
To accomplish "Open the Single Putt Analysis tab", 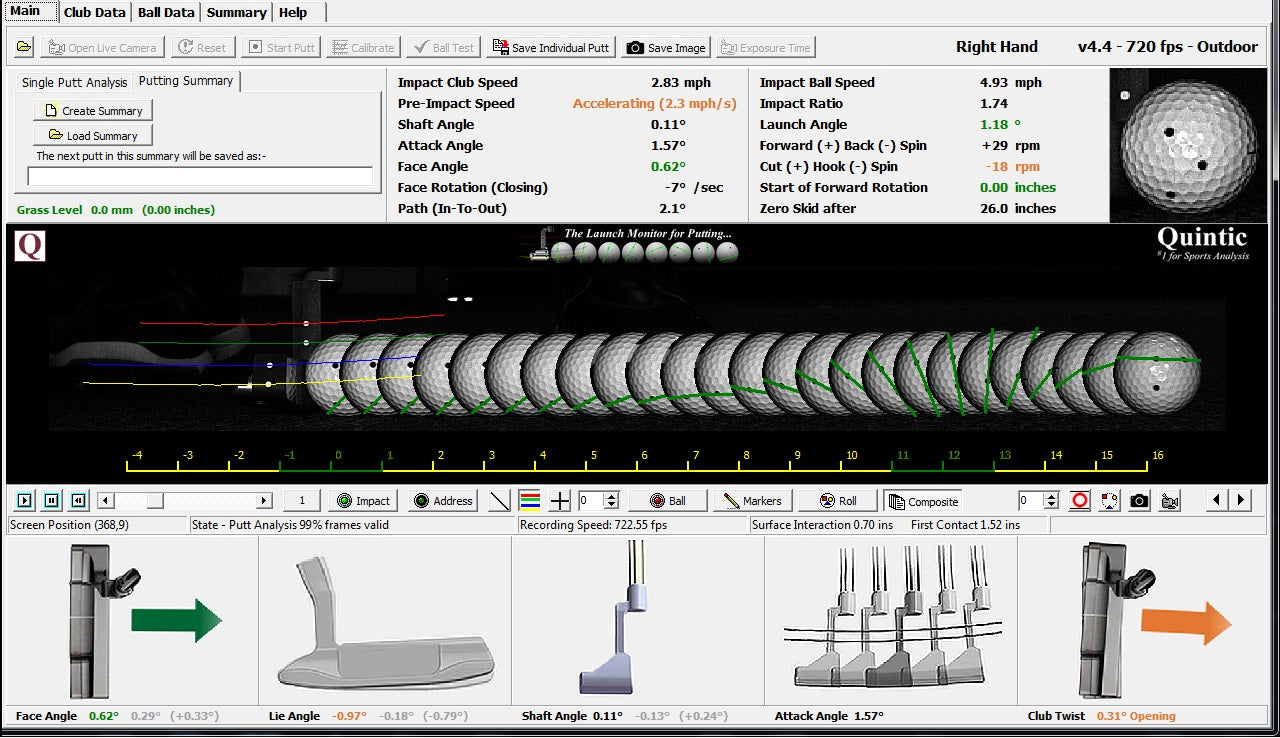I will pyautogui.click(x=75, y=83).
